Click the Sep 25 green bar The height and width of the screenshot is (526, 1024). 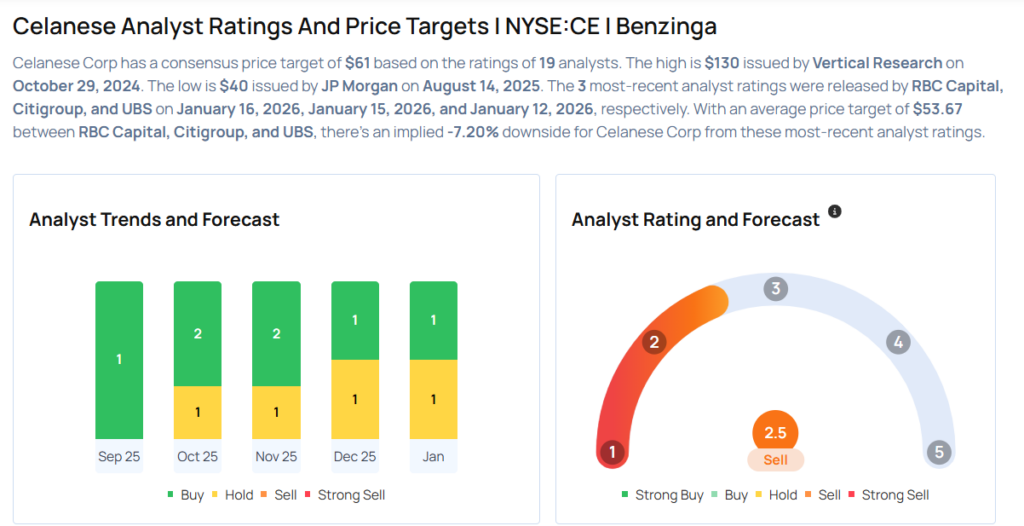(x=119, y=360)
